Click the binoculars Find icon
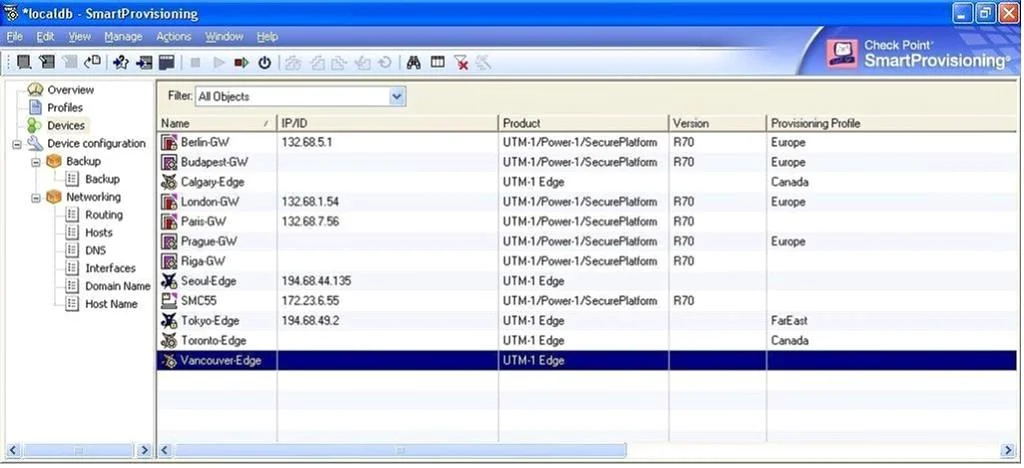The image size is (1024, 468). coord(413,63)
